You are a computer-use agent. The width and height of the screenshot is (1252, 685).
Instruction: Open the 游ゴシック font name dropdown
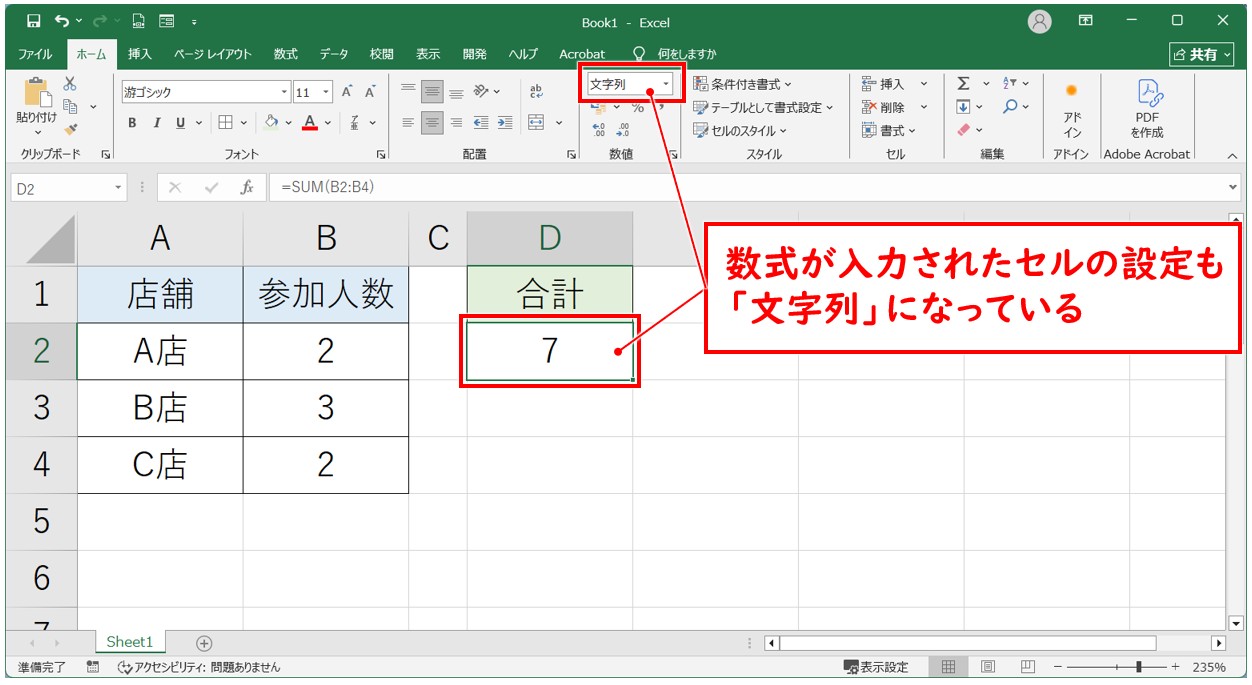(284, 92)
